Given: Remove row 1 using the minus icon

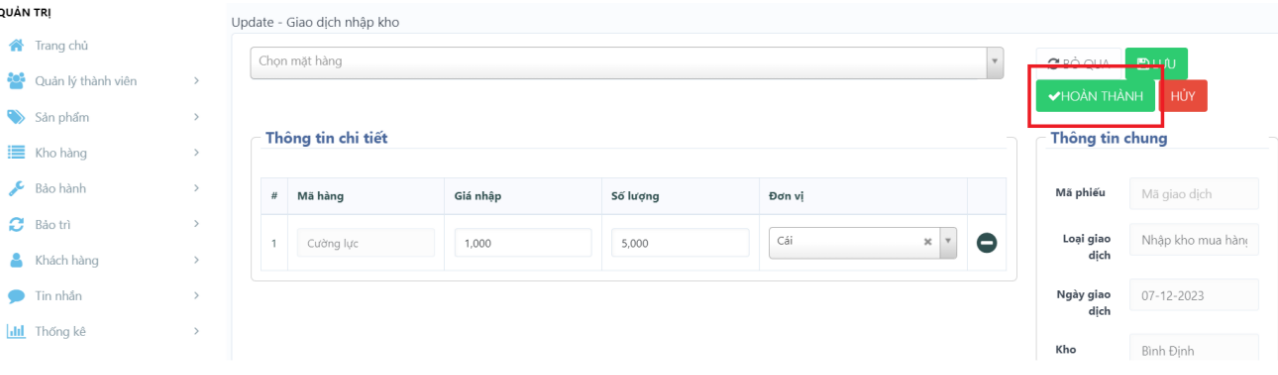Looking at the screenshot, I should coord(987,243).
